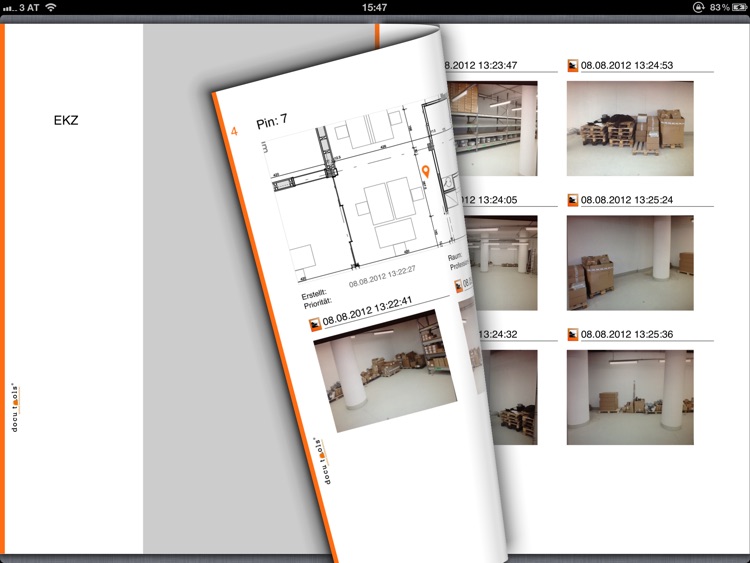Tap the battery indicator at 83%

click(727, 7)
